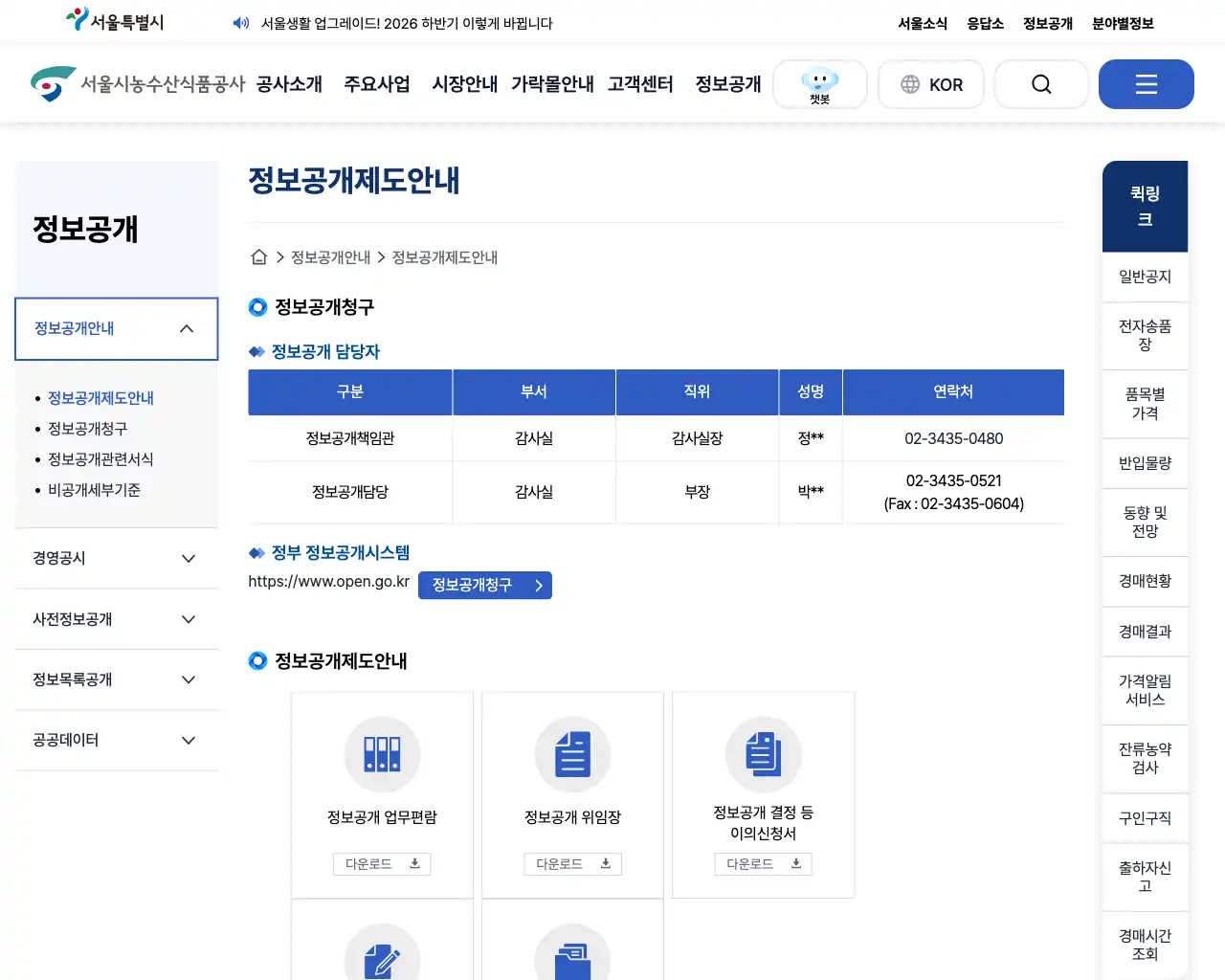Click the 감사실장 position cell
Image resolution: width=1225 pixels, height=980 pixels.
[x=698, y=438]
